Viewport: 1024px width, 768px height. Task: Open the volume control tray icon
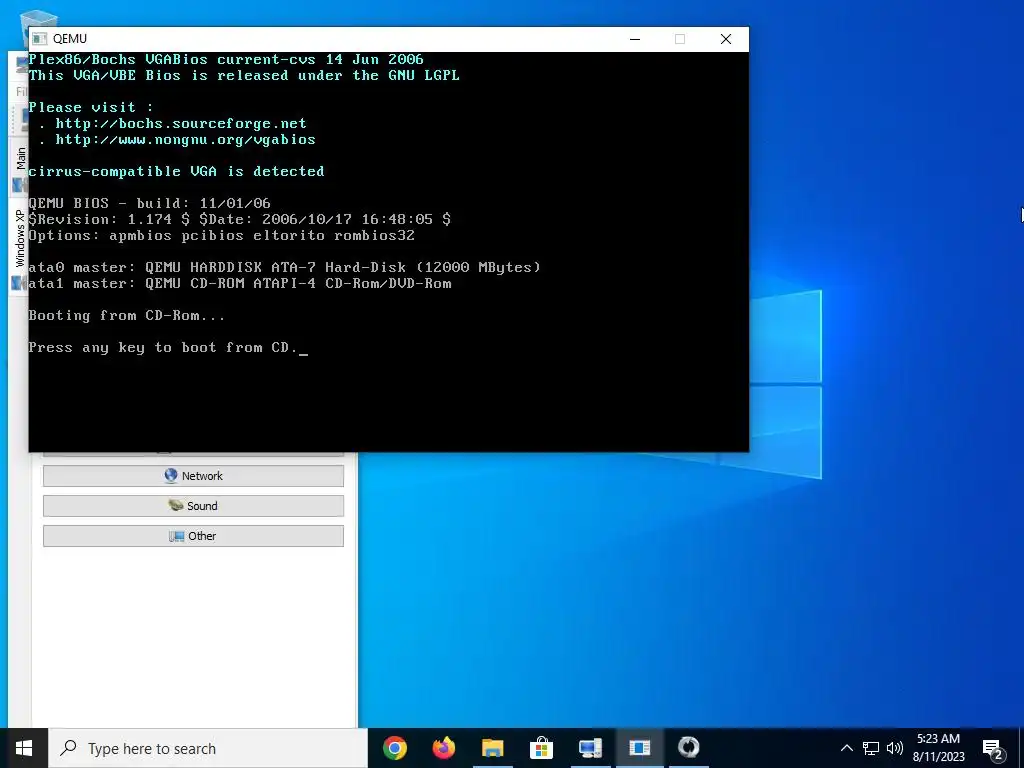click(x=895, y=748)
